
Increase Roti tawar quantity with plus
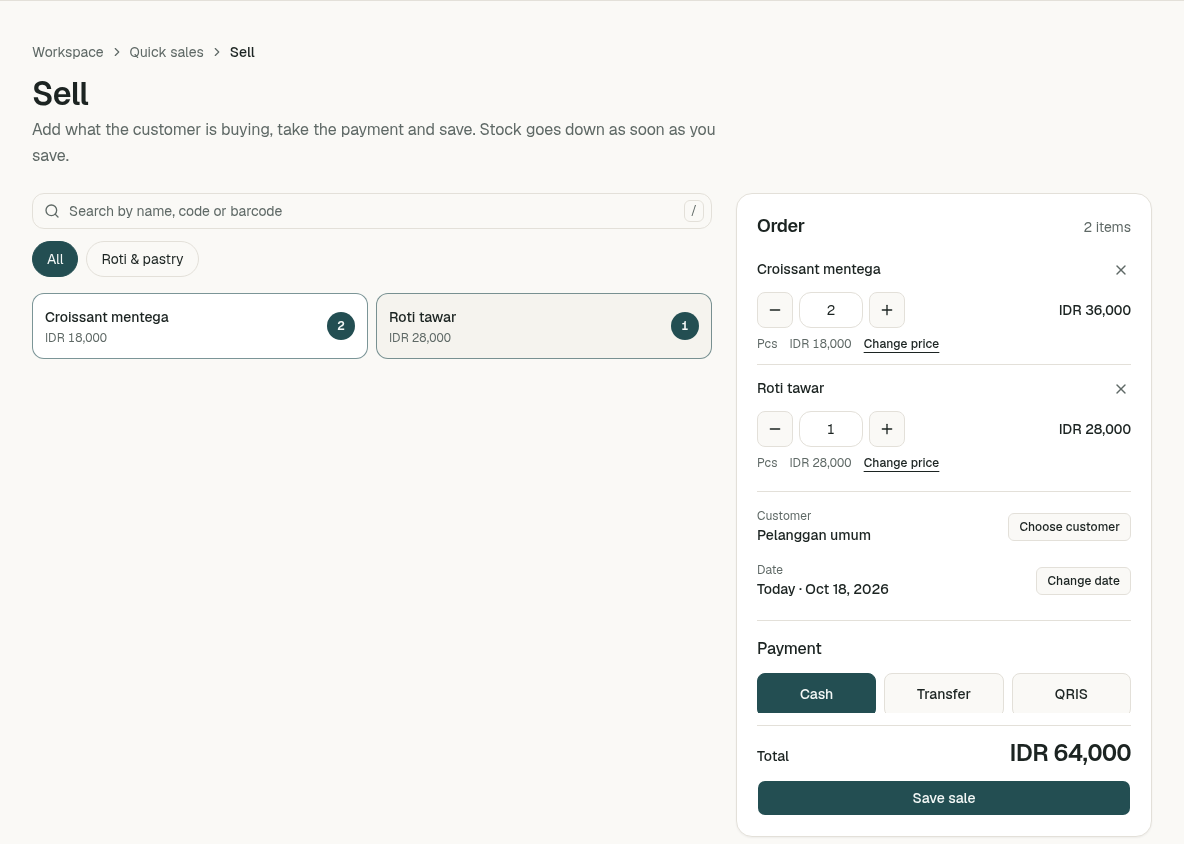coord(886,430)
